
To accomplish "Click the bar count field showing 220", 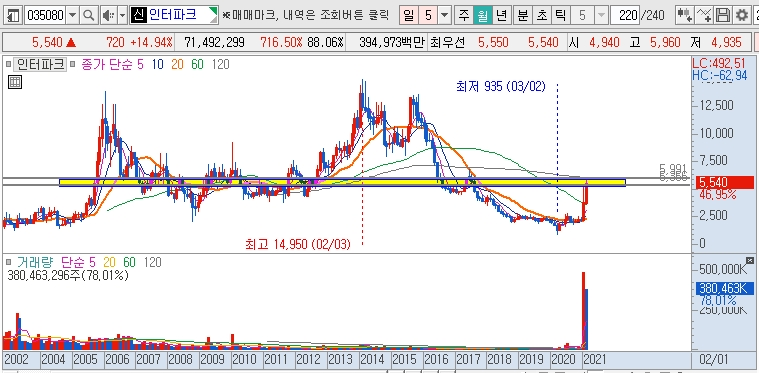I will point(625,16).
